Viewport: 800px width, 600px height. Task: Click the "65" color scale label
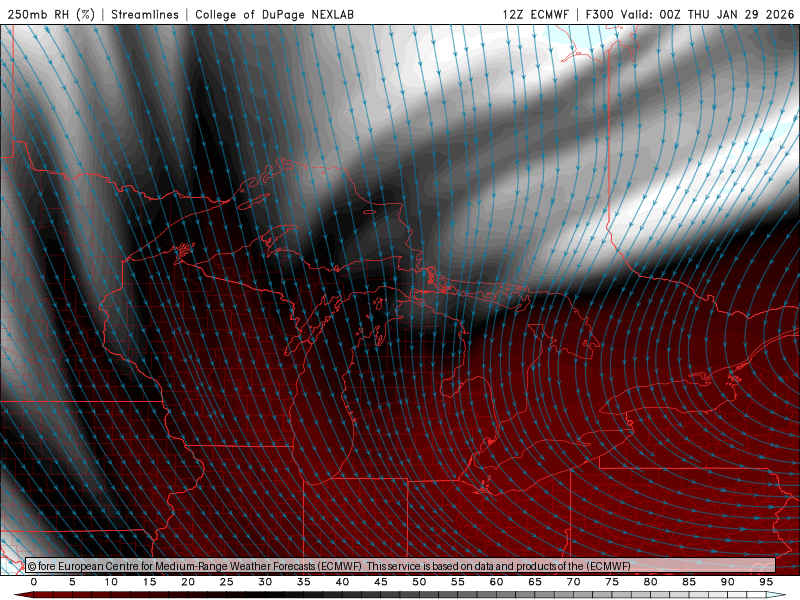point(535,582)
